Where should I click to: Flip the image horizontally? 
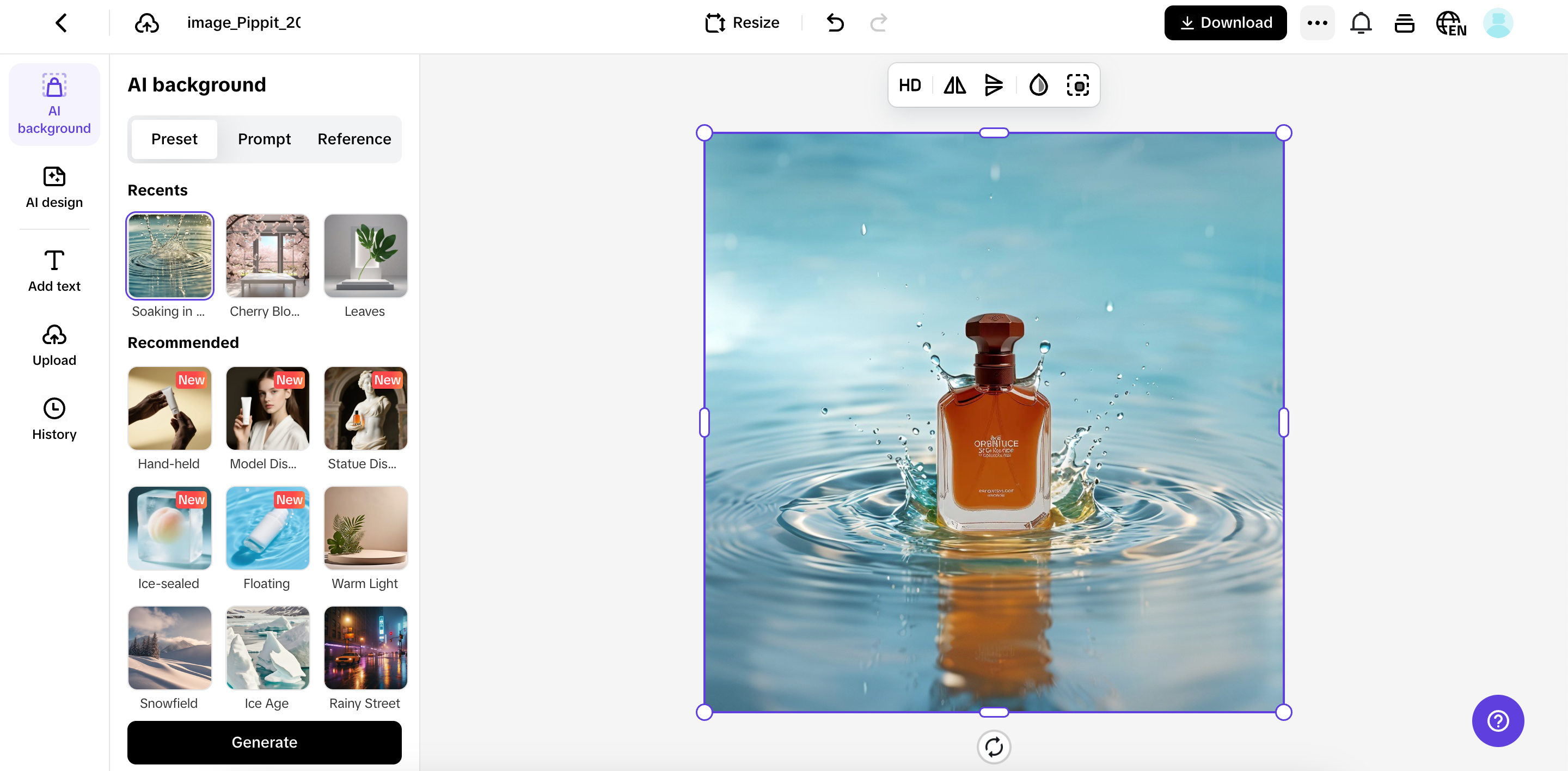(954, 85)
